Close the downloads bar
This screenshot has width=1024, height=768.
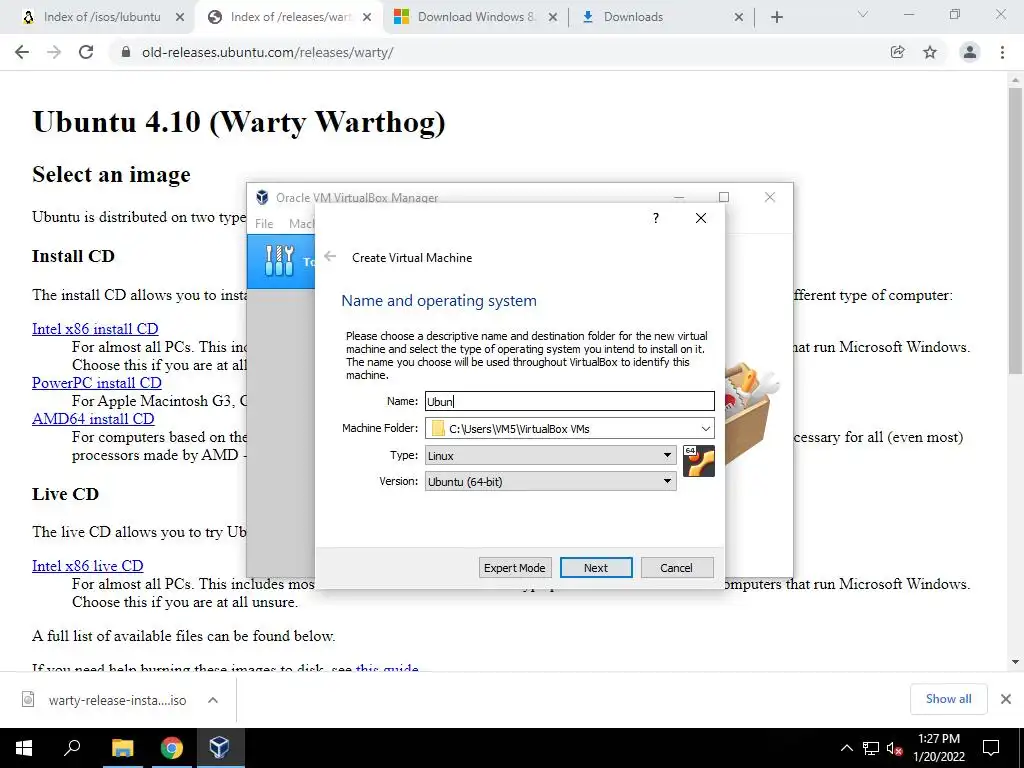1006,699
